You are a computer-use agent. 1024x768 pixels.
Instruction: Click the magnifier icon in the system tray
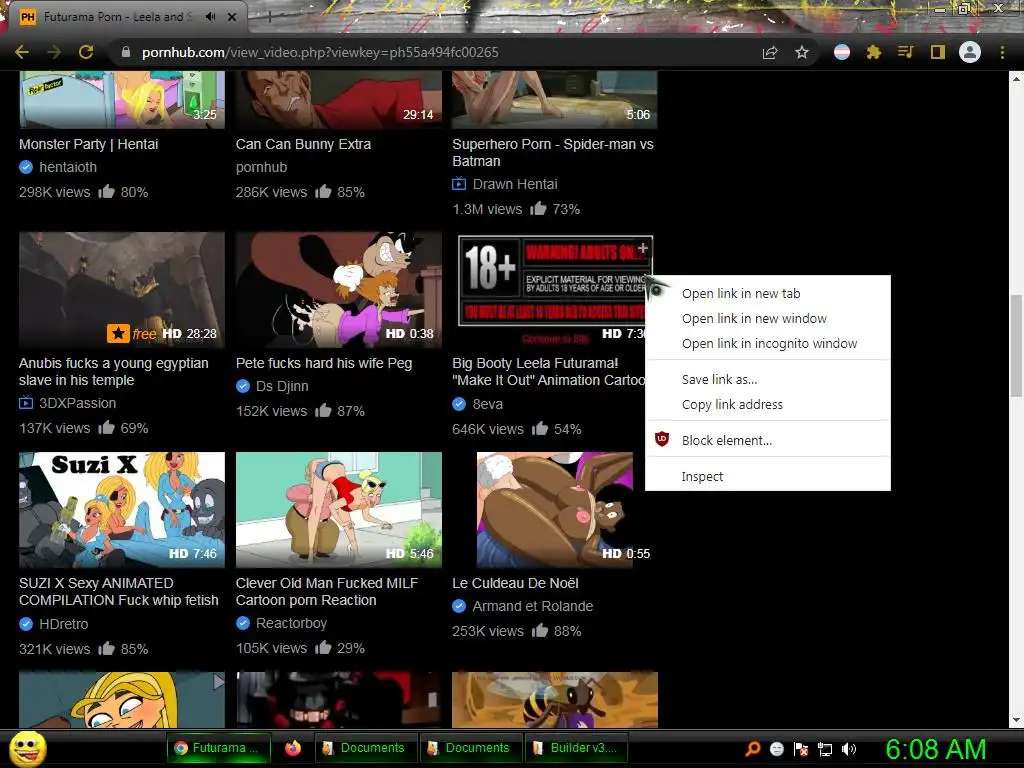pyautogui.click(x=752, y=749)
